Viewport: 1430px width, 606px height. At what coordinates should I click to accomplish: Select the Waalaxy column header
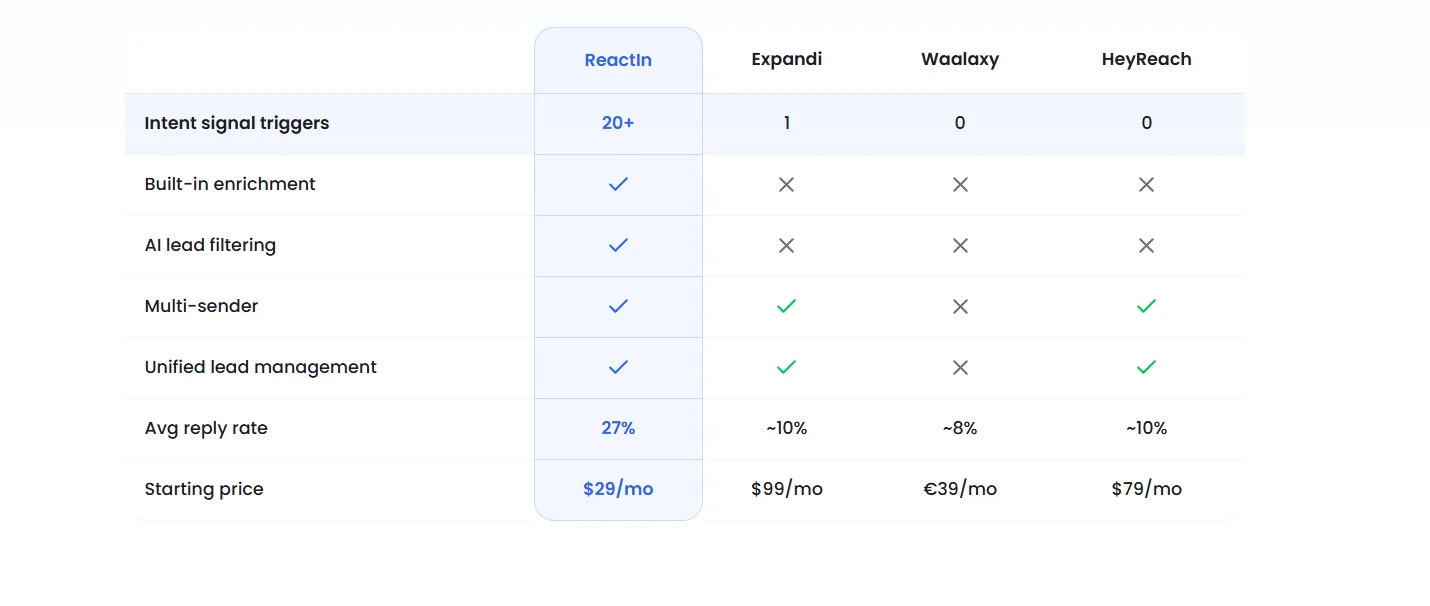(960, 59)
